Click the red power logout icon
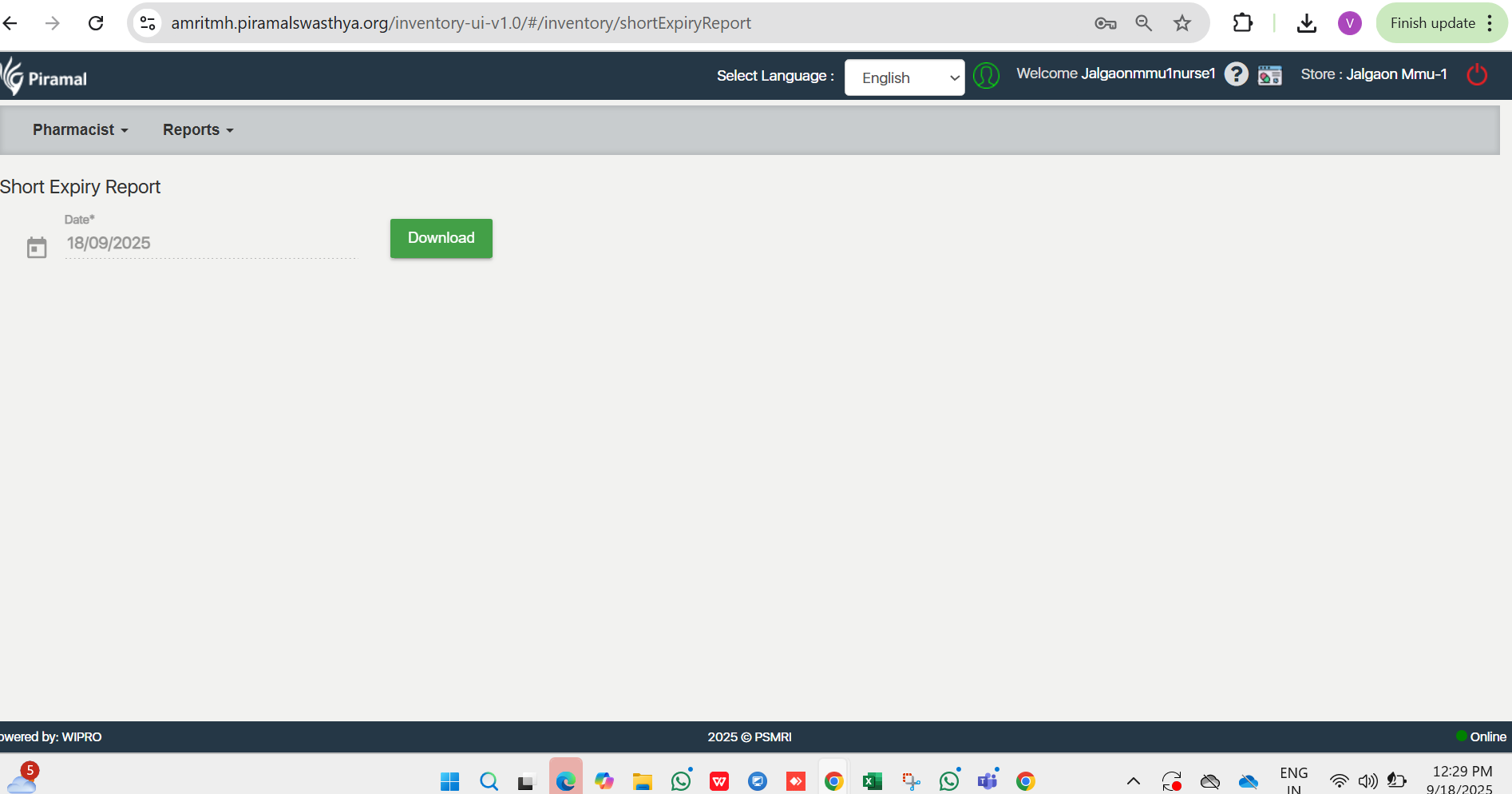Screen dimensions: 1512x794 [1477, 75]
